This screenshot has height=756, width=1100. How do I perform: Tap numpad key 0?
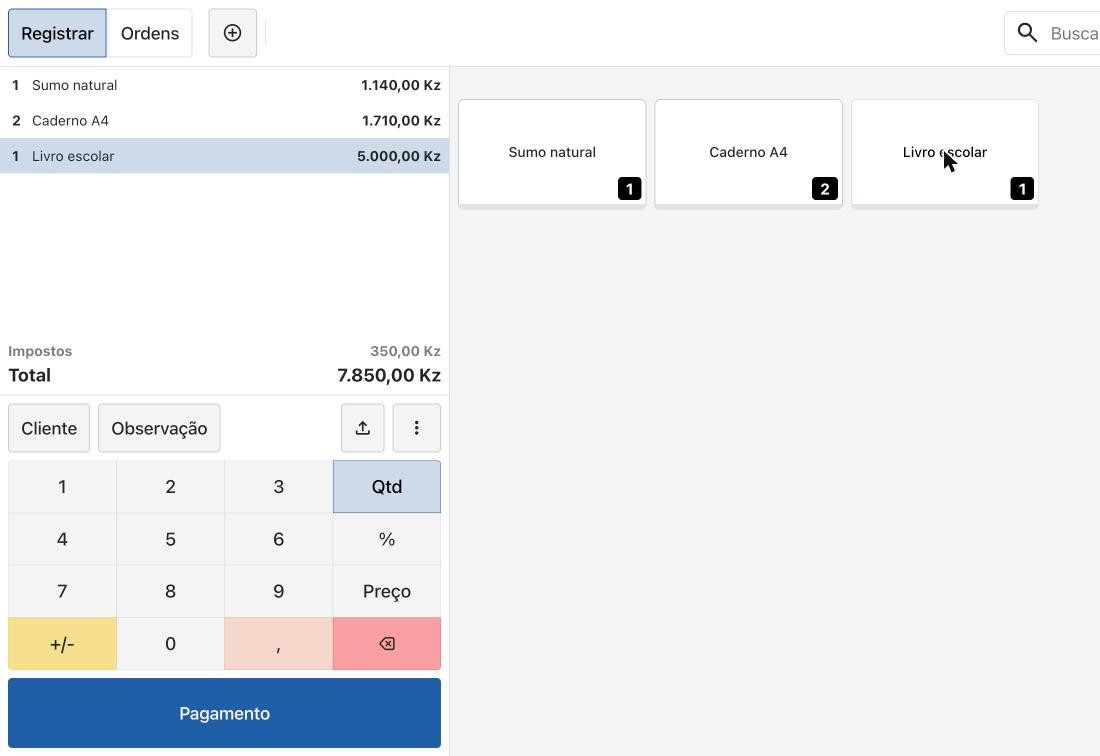(x=170, y=644)
